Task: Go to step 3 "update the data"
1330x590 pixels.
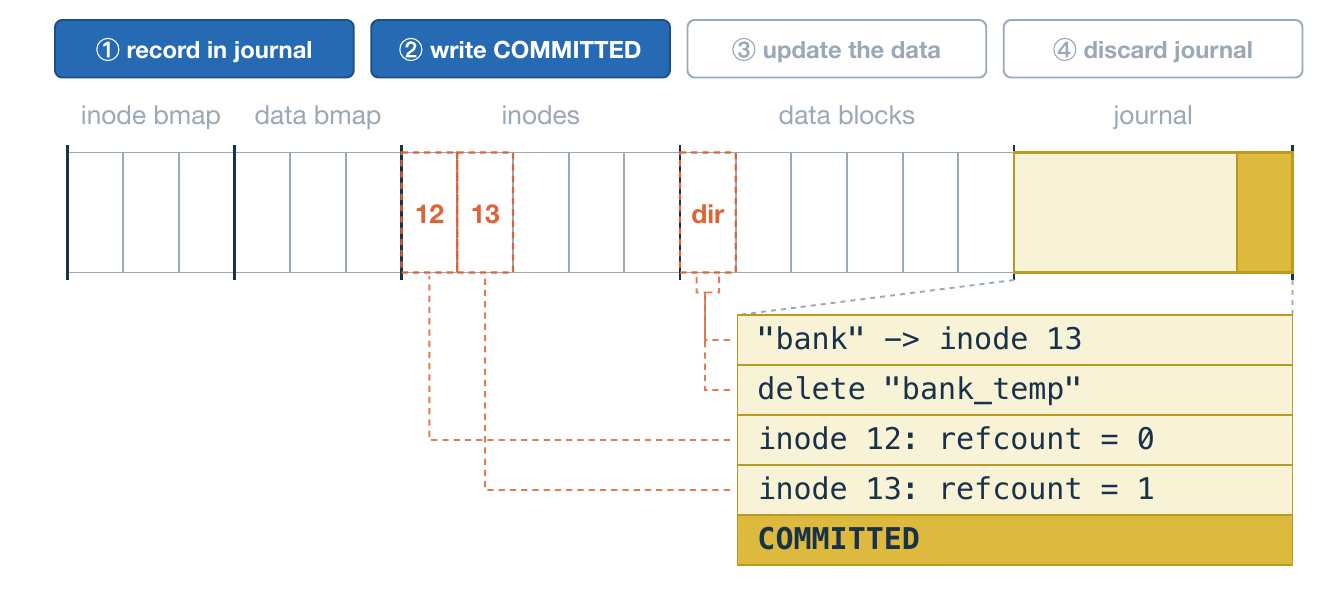Action: click(836, 49)
